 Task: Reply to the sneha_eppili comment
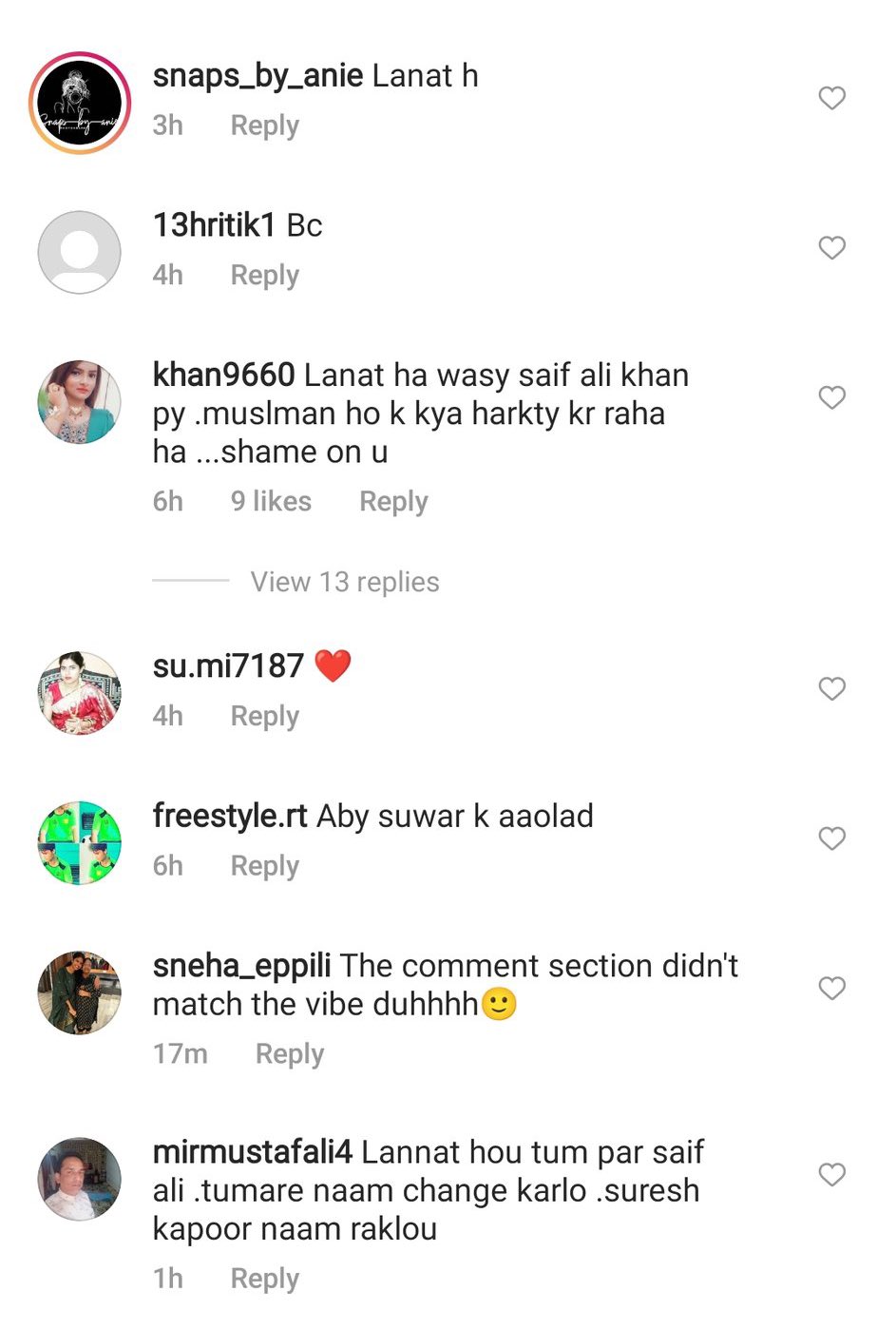click(290, 1053)
